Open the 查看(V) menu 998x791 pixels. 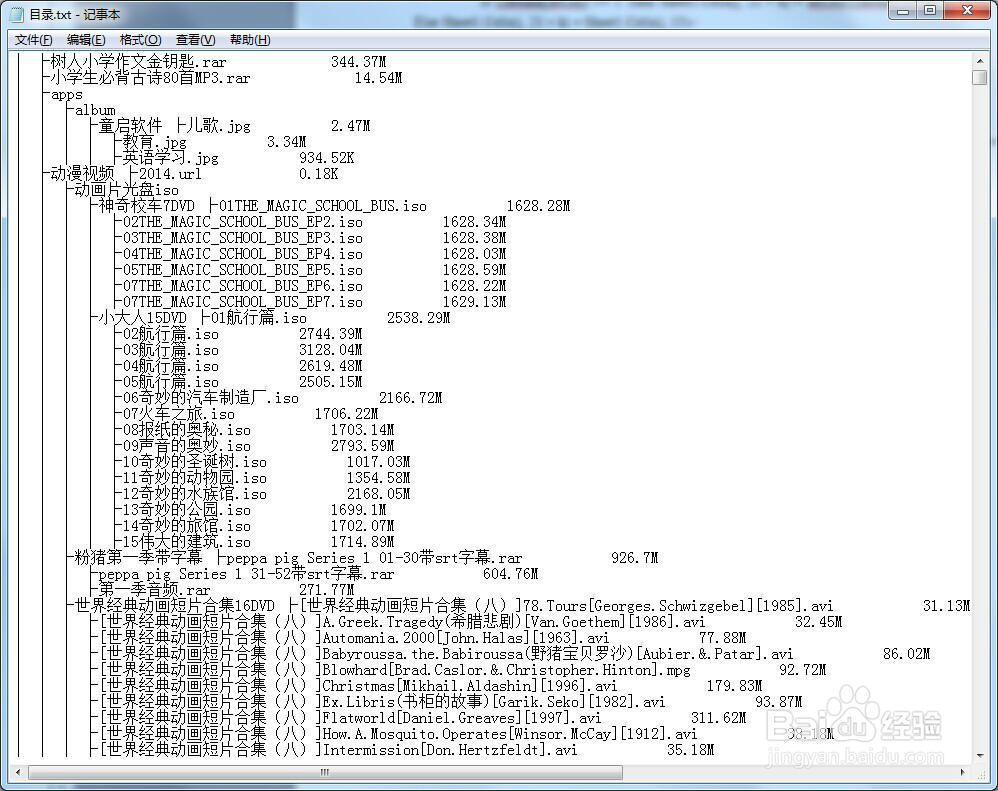click(195, 40)
